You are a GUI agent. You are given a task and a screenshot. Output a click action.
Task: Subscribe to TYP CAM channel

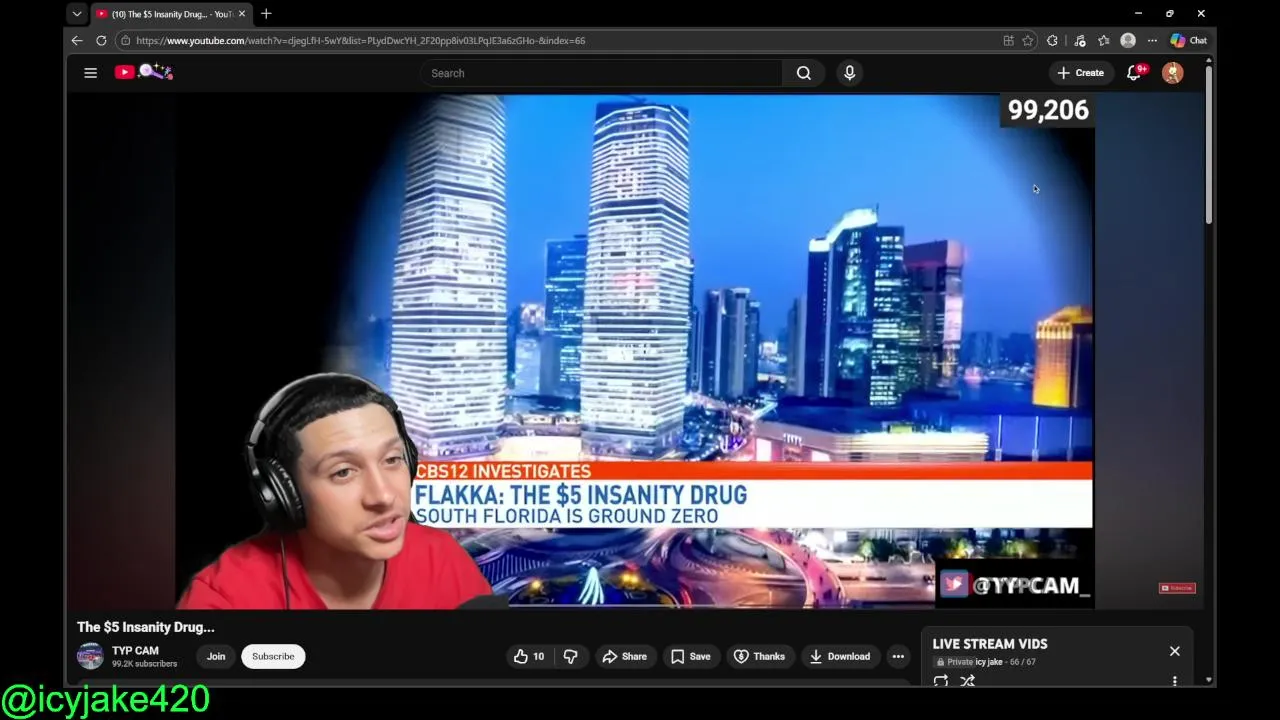coord(273,656)
